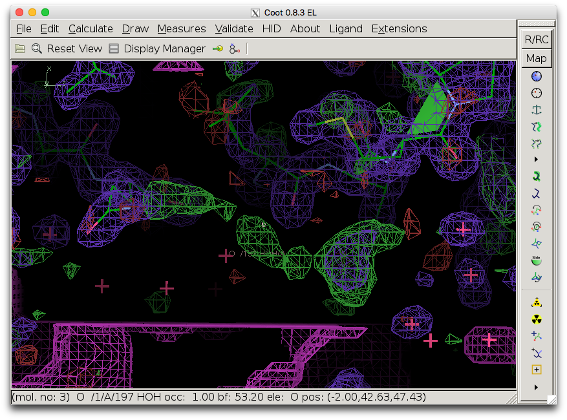Click the Display Manager icon
The image size is (567, 420).
tap(114, 48)
